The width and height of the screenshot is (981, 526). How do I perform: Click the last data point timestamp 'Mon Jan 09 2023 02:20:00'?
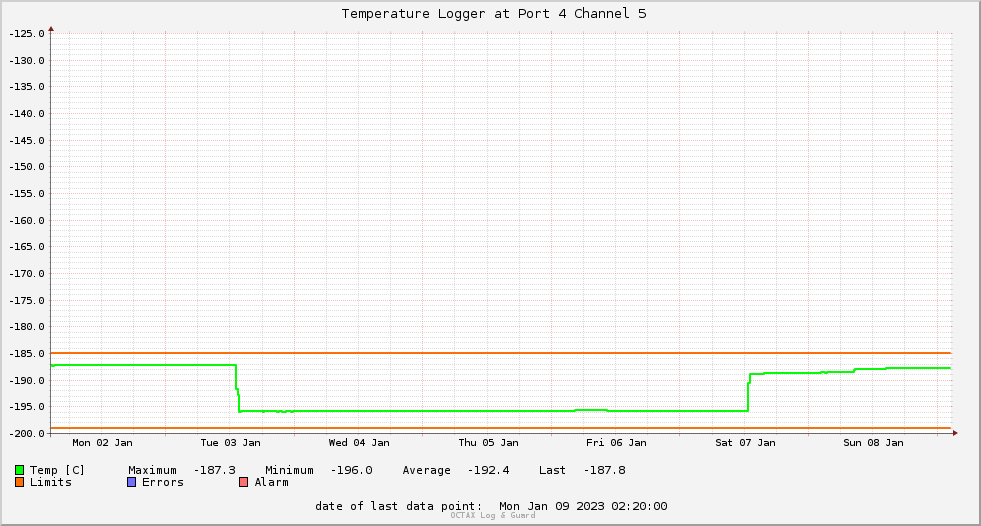coord(583,506)
